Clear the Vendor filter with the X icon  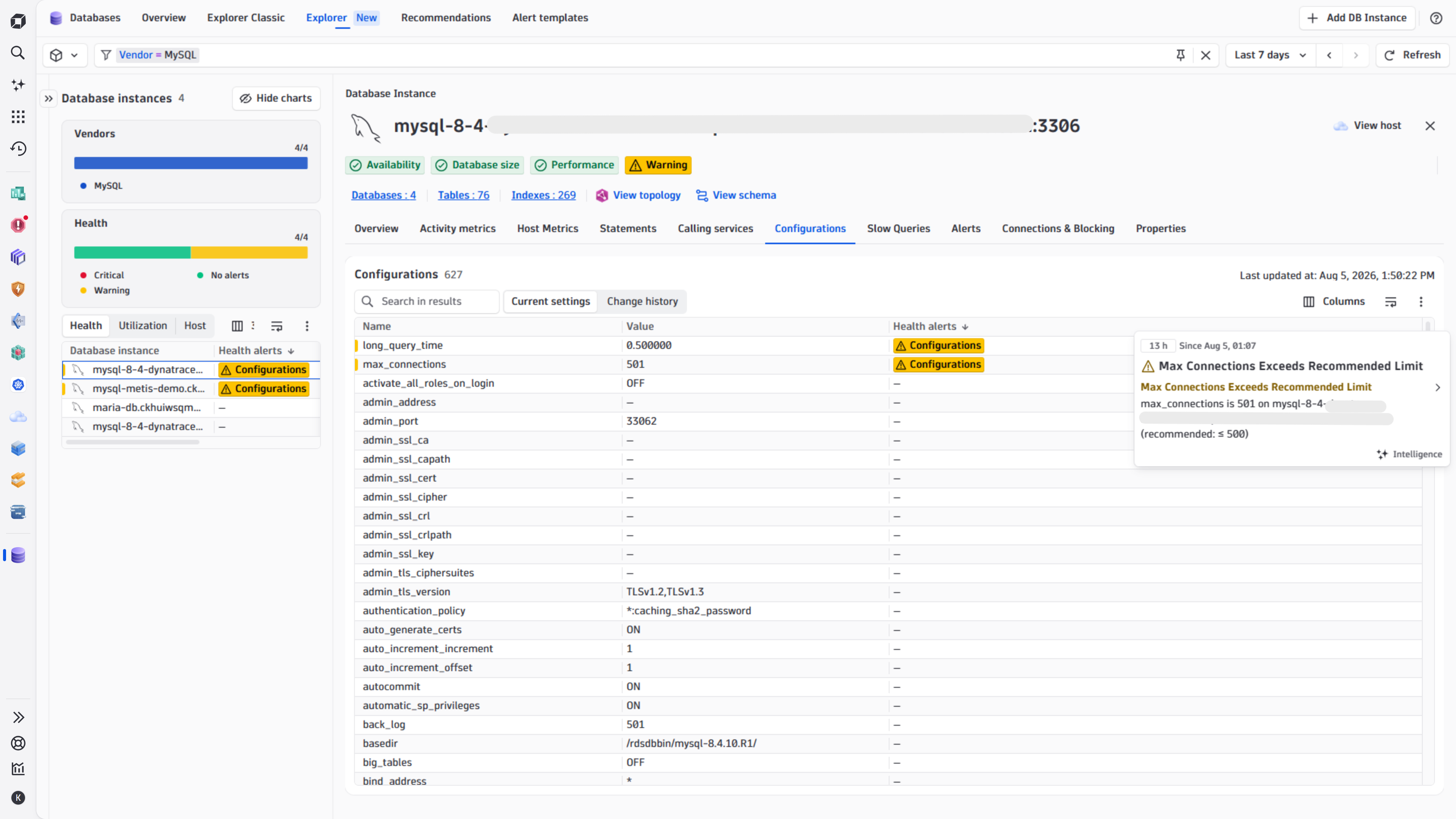pyautogui.click(x=1206, y=55)
